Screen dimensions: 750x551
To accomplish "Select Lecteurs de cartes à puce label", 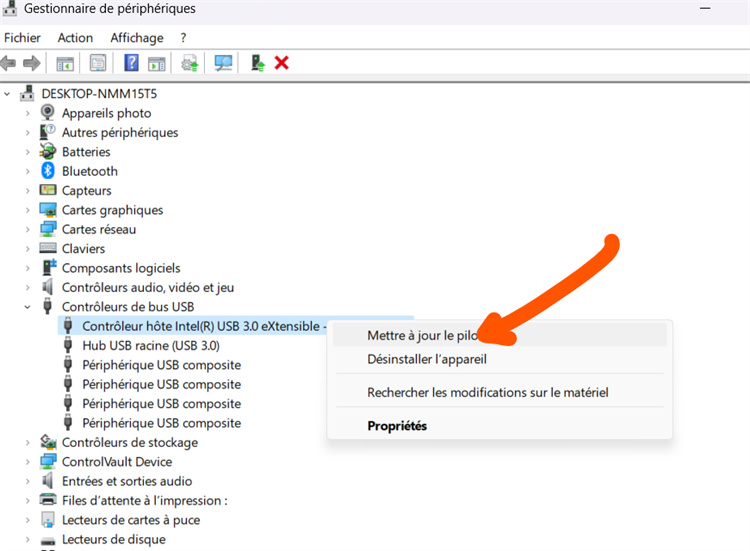I will (x=131, y=520).
